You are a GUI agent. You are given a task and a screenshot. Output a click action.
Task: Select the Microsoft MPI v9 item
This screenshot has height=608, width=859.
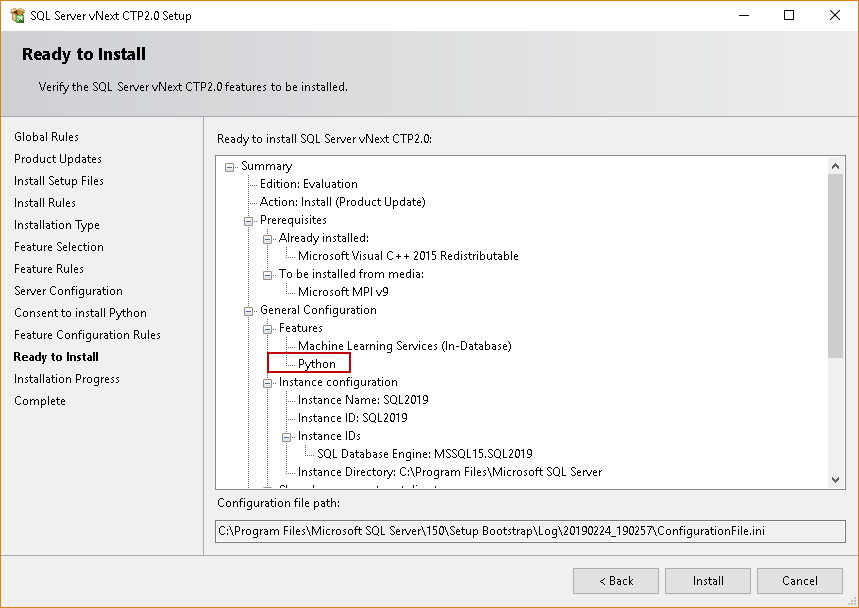[343, 292]
